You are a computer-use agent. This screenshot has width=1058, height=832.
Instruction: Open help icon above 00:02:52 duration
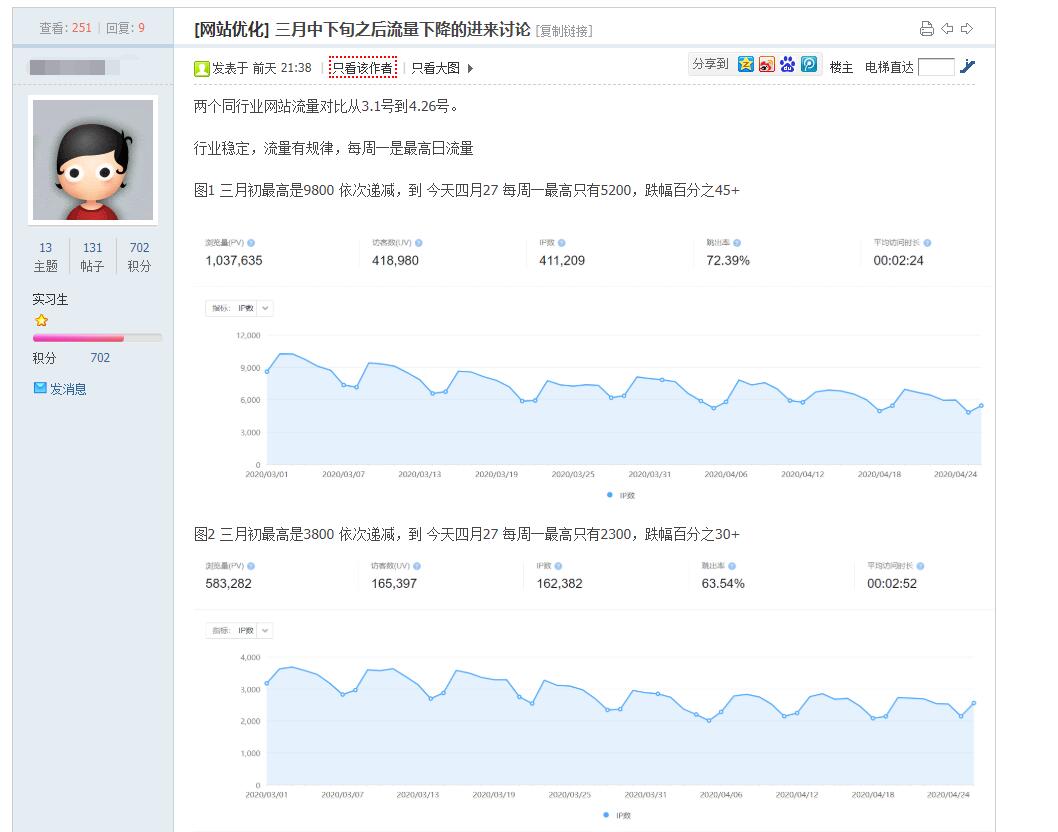pyautogui.click(x=920, y=566)
